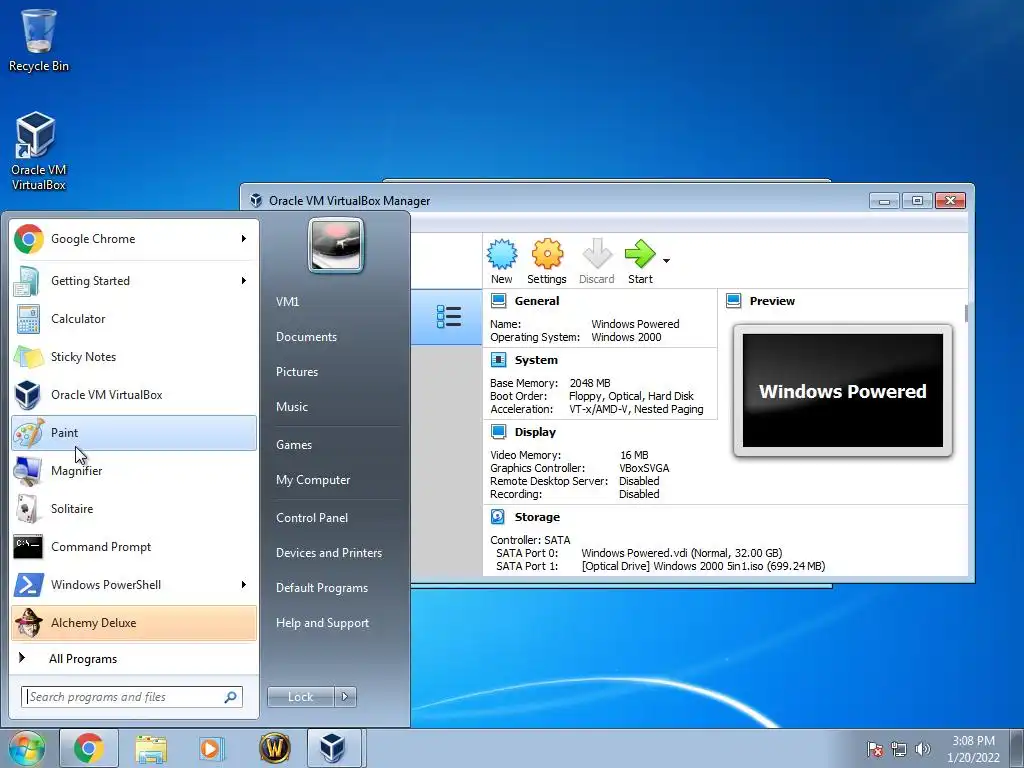The width and height of the screenshot is (1024, 768).
Task: Click the Lock button
Action: (300, 697)
